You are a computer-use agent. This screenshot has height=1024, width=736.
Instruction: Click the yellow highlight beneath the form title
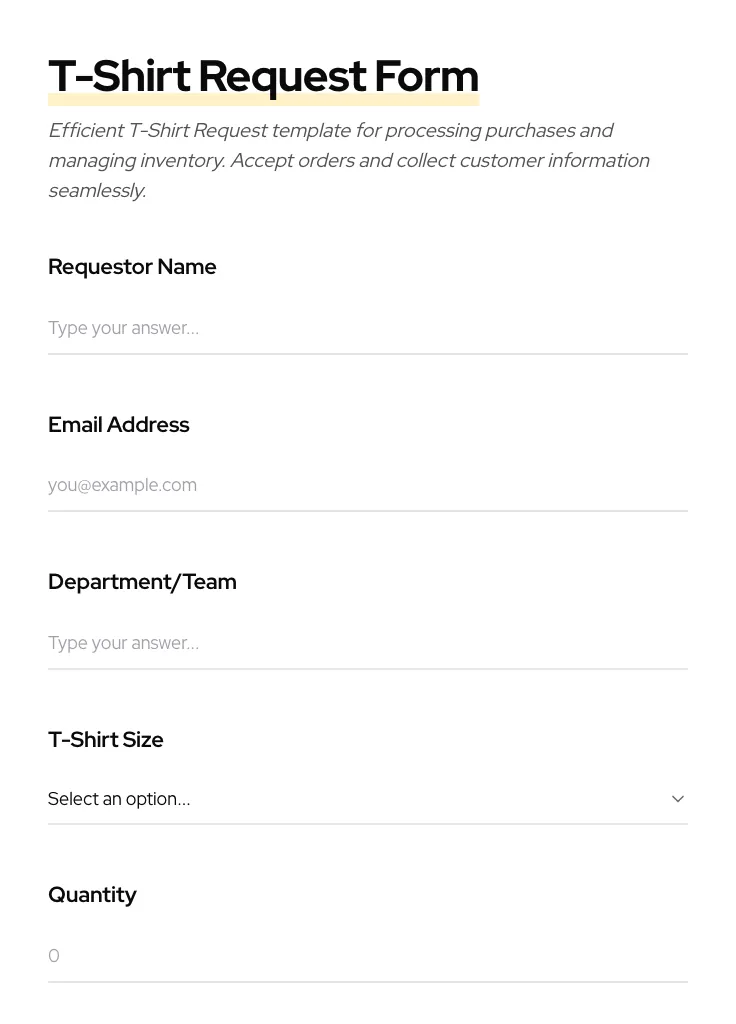(263, 101)
